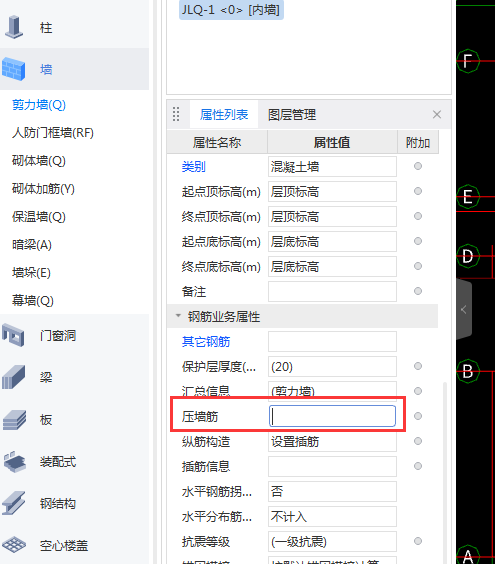Open the 装配式 category icon
Viewport: 495px width, 564px height.
(14, 461)
